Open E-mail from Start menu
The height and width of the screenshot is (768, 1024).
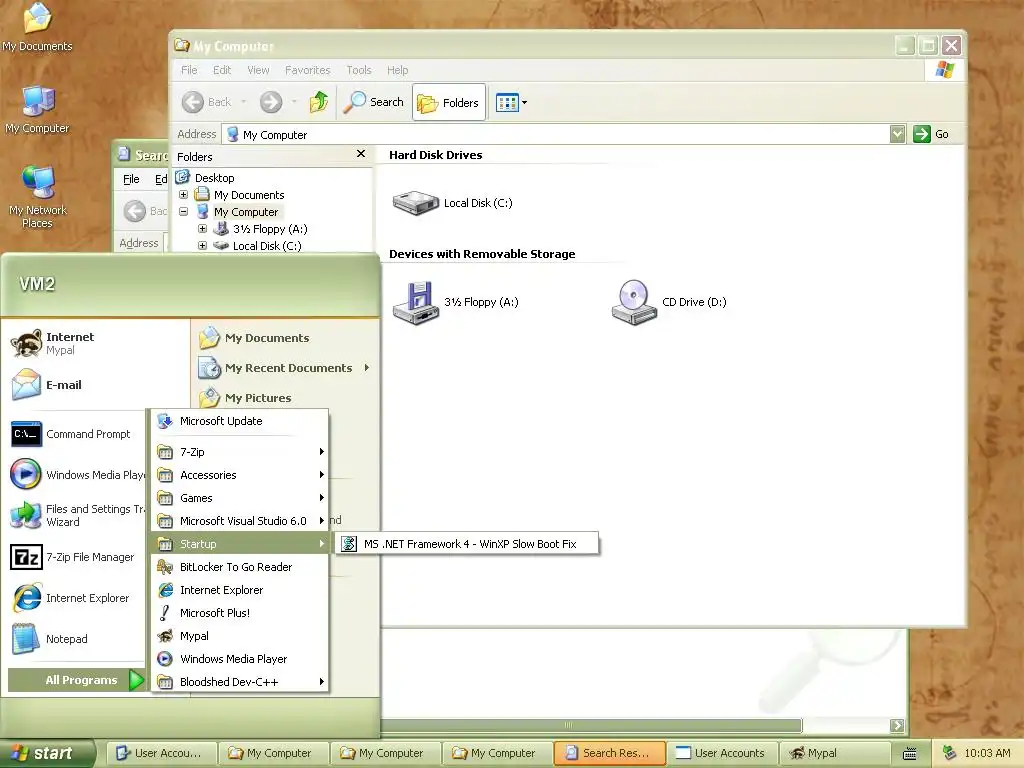[47, 385]
